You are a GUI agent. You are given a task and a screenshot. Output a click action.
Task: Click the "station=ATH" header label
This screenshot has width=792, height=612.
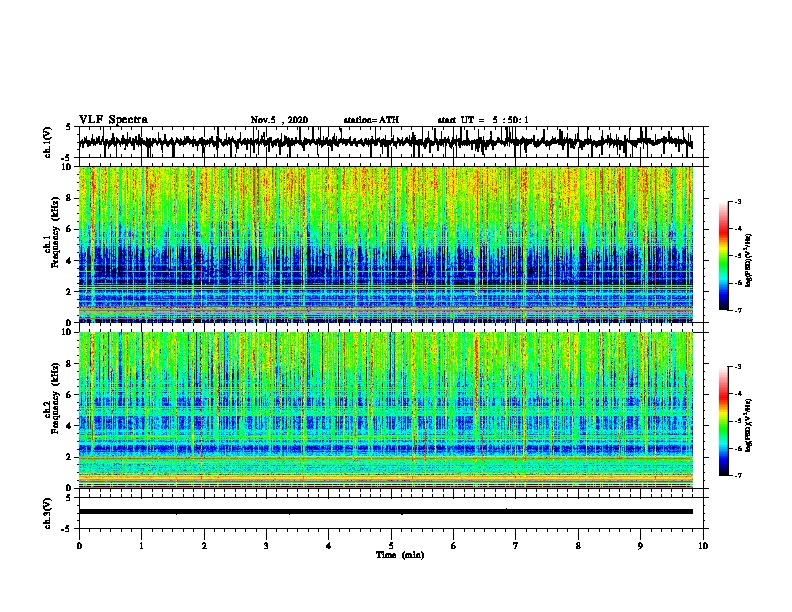(x=371, y=120)
